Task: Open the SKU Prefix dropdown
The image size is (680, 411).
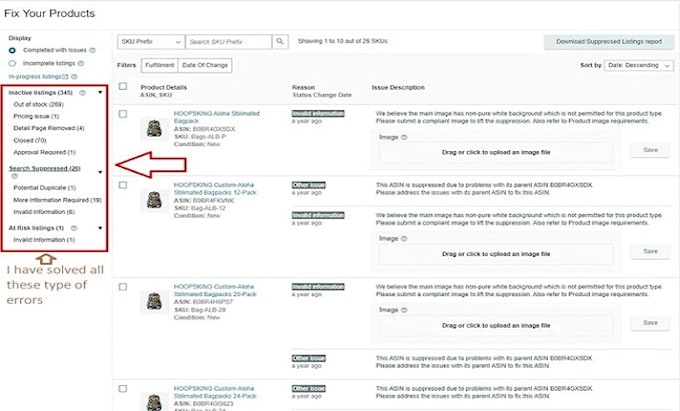Action: [x=151, y=42]
